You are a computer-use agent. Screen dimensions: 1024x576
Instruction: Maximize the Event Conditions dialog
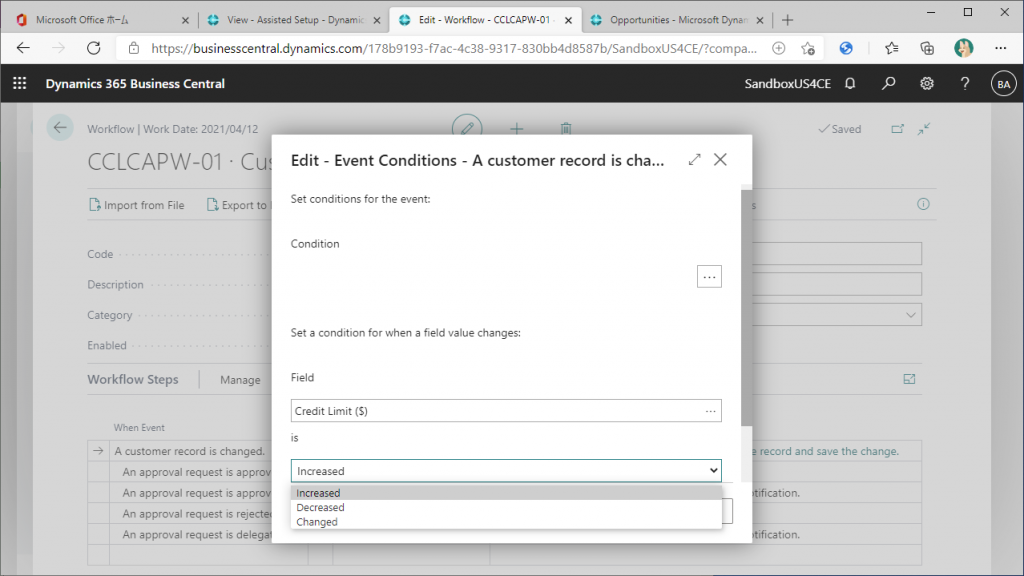click(x=694, y=159)
